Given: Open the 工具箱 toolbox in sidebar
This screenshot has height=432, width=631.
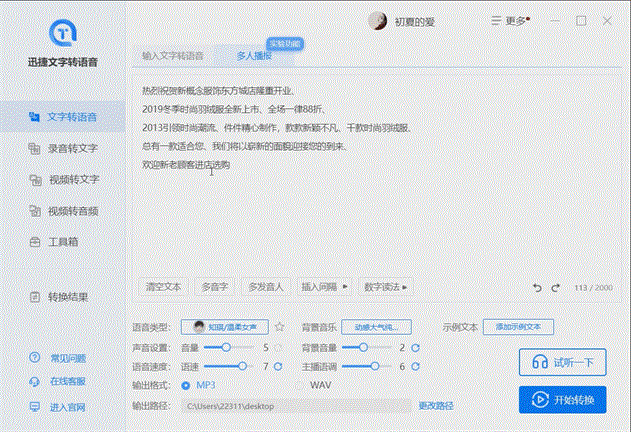Looking at the screenshot, I should tap(64, 242).
